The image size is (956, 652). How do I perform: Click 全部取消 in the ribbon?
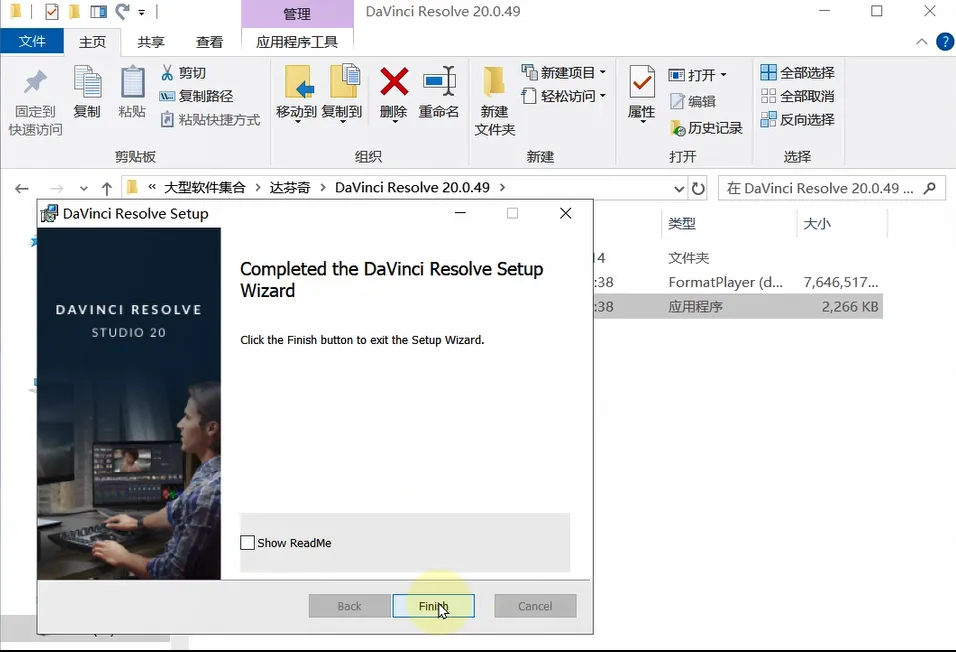tap(797, 96)
